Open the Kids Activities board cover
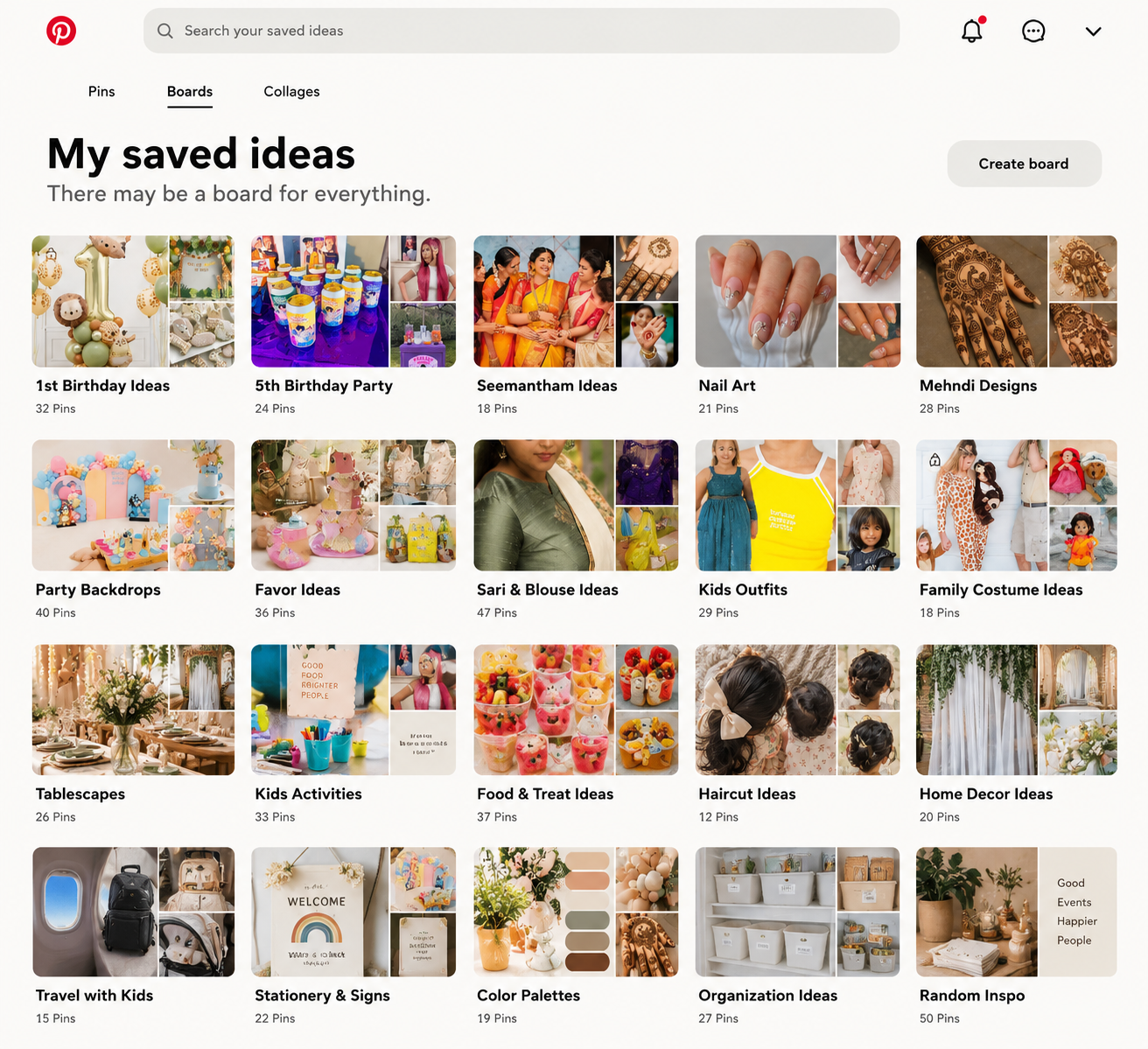The height and width of the screenshot is (1049, 1148). (353, 710)
